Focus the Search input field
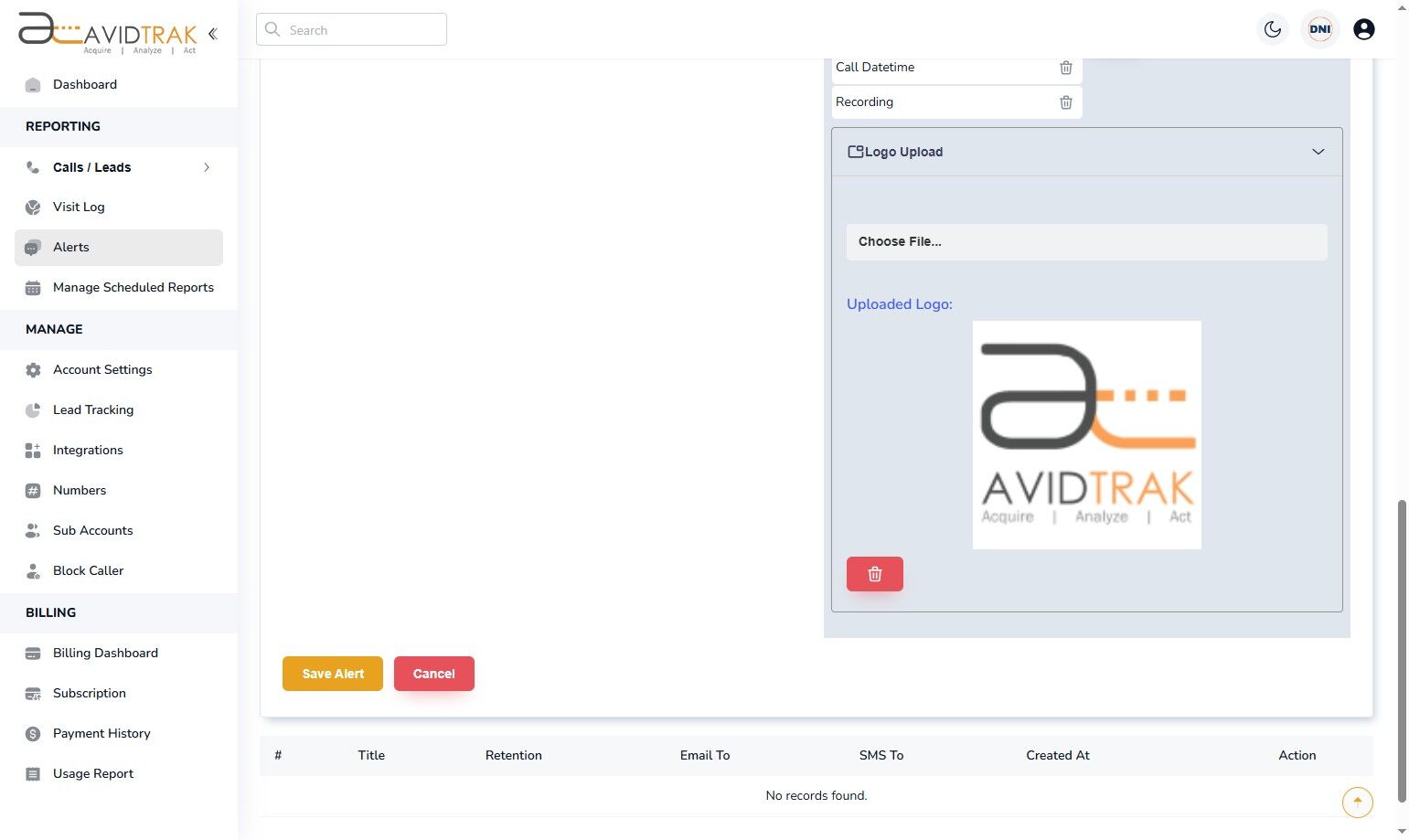The image size is (1409, 840). 351,29
